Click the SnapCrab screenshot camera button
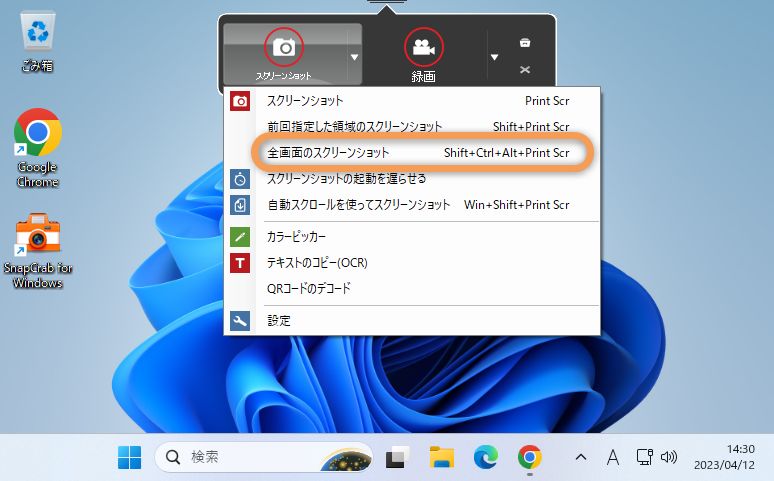Screen dimensions: 774x481 coord(284,54)
